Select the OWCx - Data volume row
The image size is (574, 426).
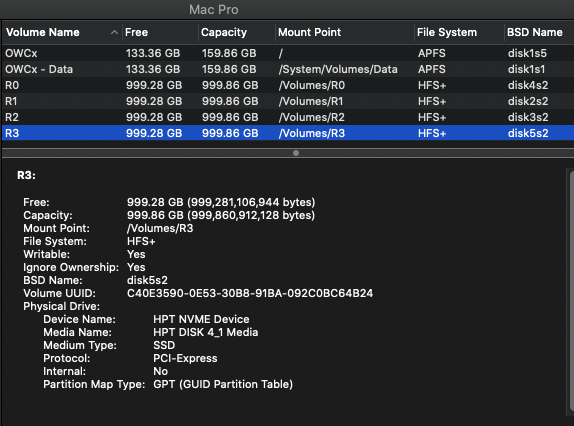click(x=288, y=69)
